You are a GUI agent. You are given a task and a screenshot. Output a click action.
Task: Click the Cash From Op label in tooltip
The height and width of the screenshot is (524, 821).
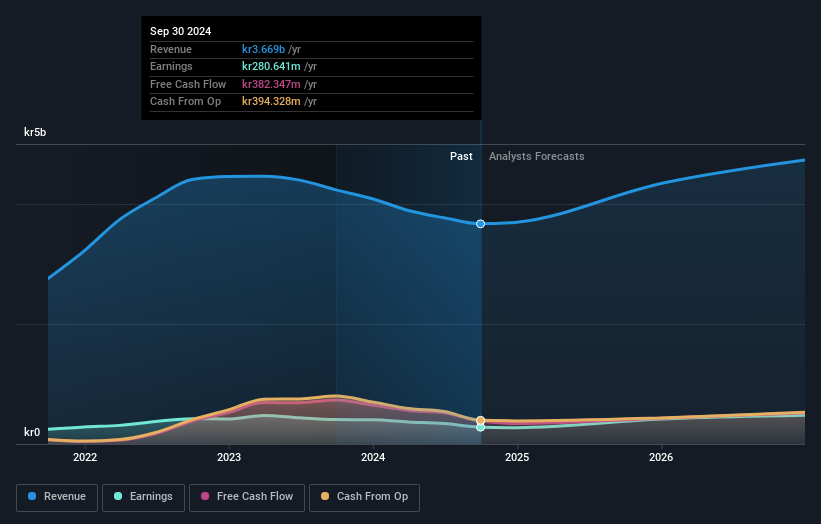pyautogui.click(x=185, y=102)
